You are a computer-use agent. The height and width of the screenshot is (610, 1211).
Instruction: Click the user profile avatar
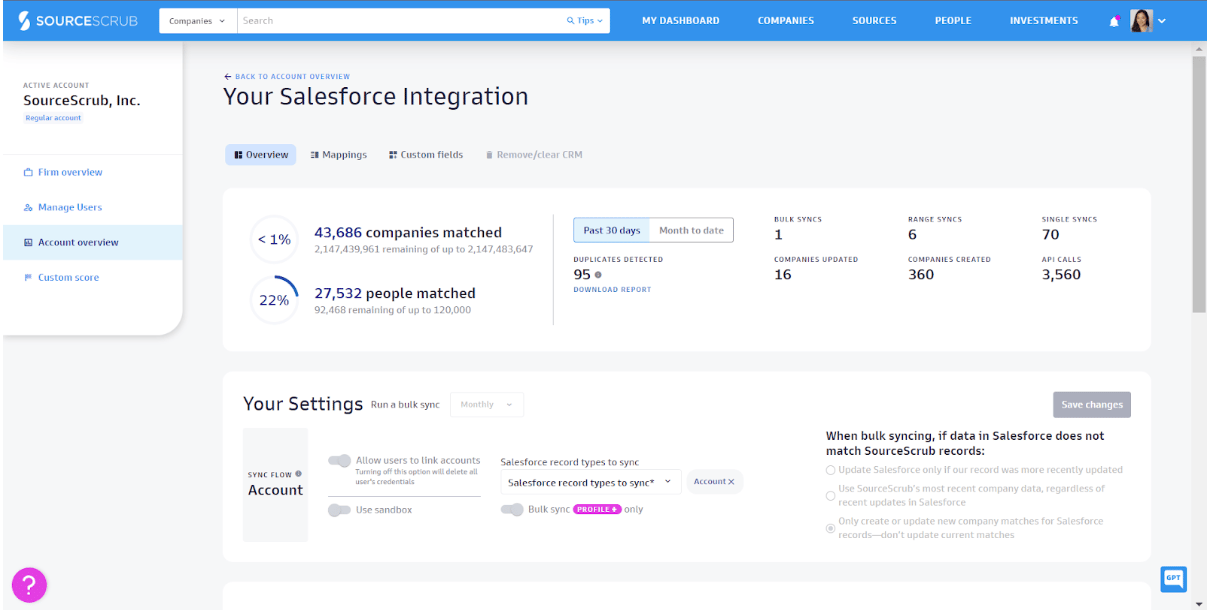point(1141,20)
